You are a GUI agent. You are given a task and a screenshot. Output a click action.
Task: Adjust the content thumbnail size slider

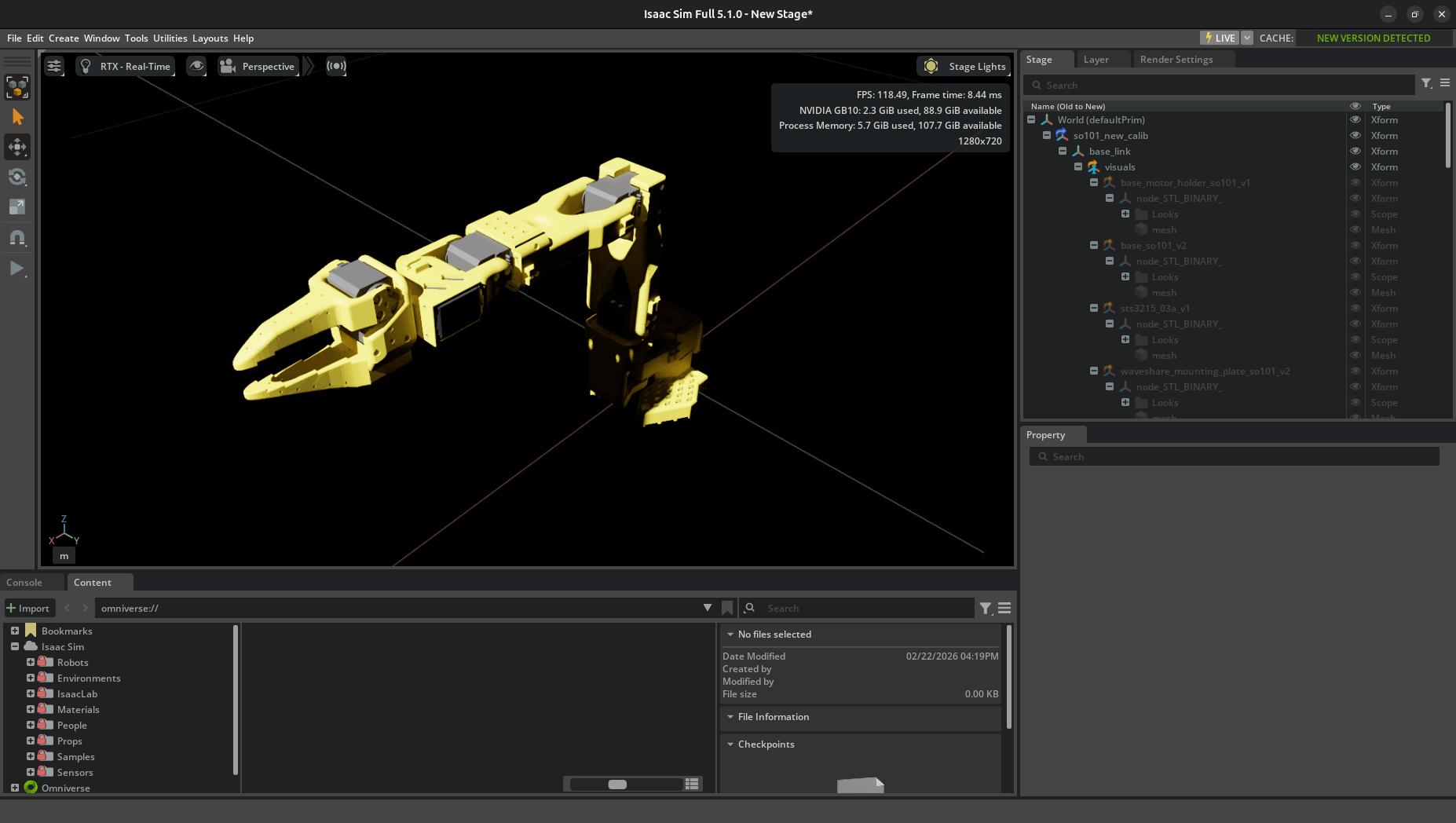[618, 784]
